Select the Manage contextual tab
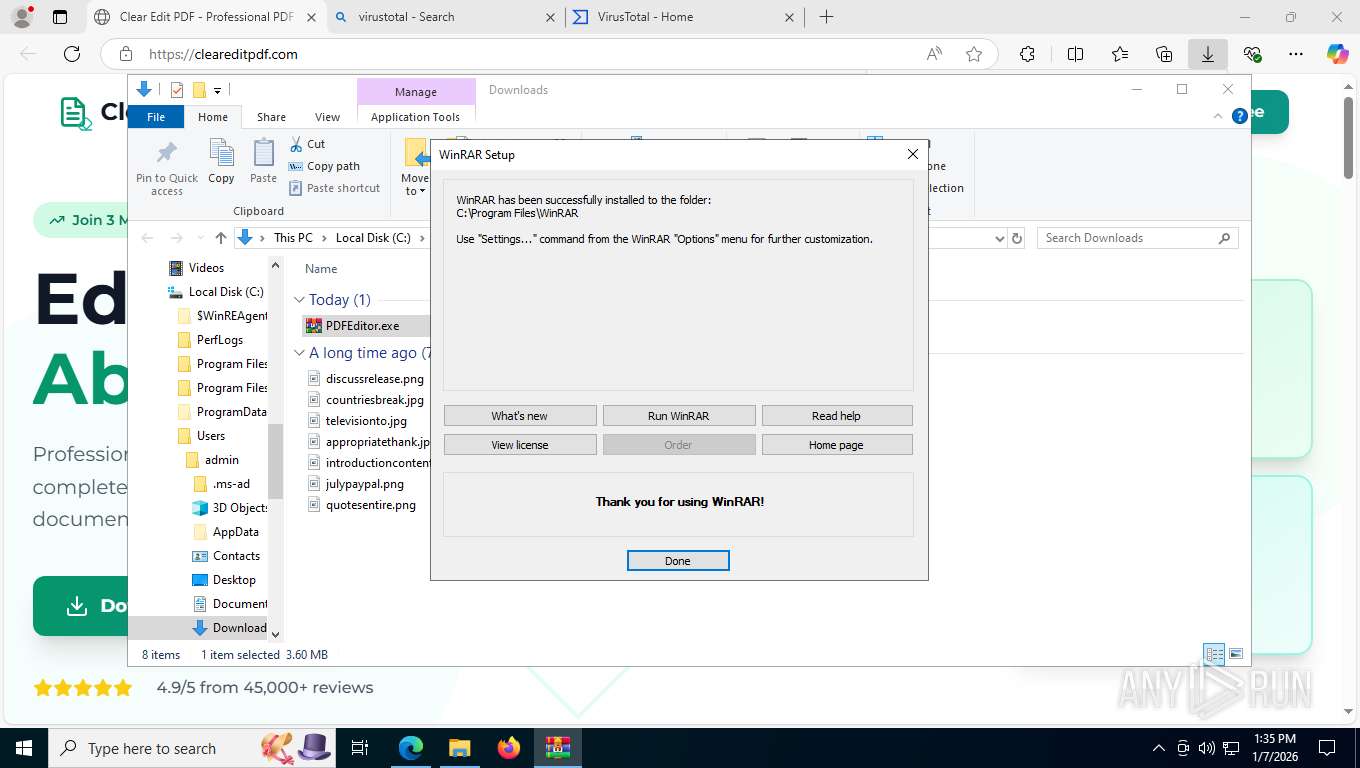The width and height of the screenshot is (1360, 768). click(x=416, y=91)
